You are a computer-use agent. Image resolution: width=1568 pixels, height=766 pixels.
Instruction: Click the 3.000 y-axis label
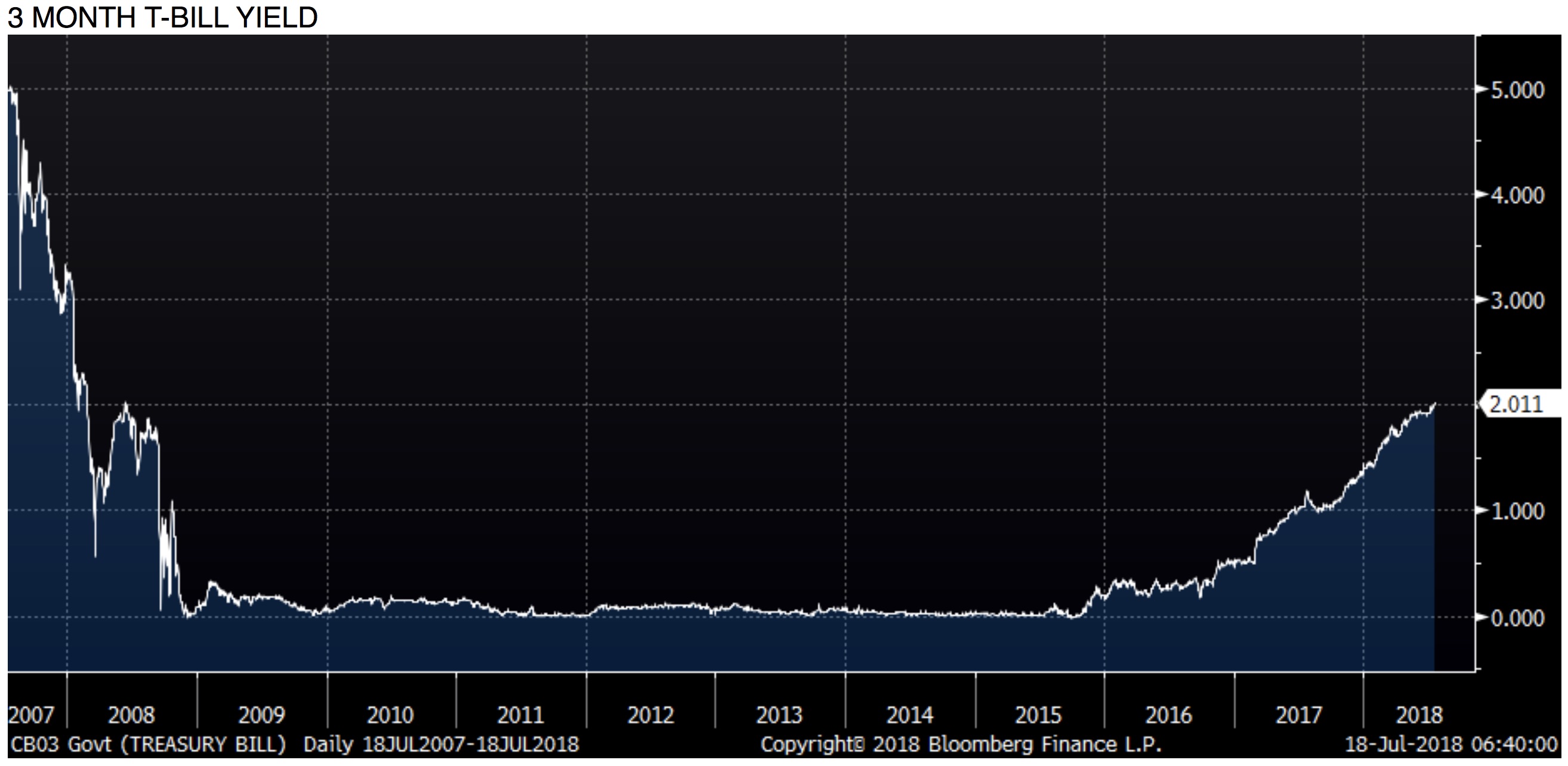[x=1517, y=301]
